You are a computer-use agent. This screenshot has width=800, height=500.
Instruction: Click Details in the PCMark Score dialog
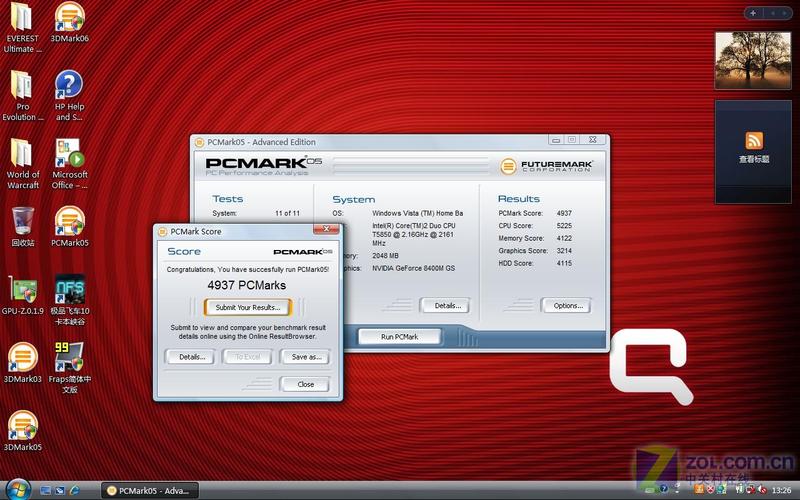coord(192,357)
